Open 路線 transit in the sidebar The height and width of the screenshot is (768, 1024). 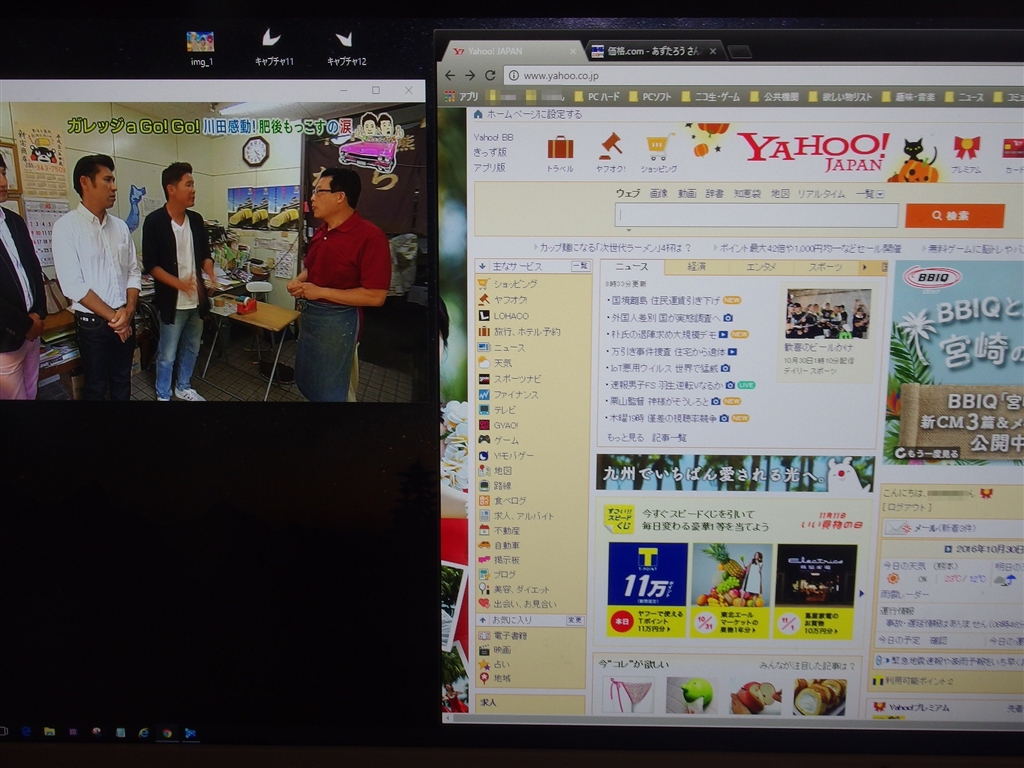pos(495,486)
